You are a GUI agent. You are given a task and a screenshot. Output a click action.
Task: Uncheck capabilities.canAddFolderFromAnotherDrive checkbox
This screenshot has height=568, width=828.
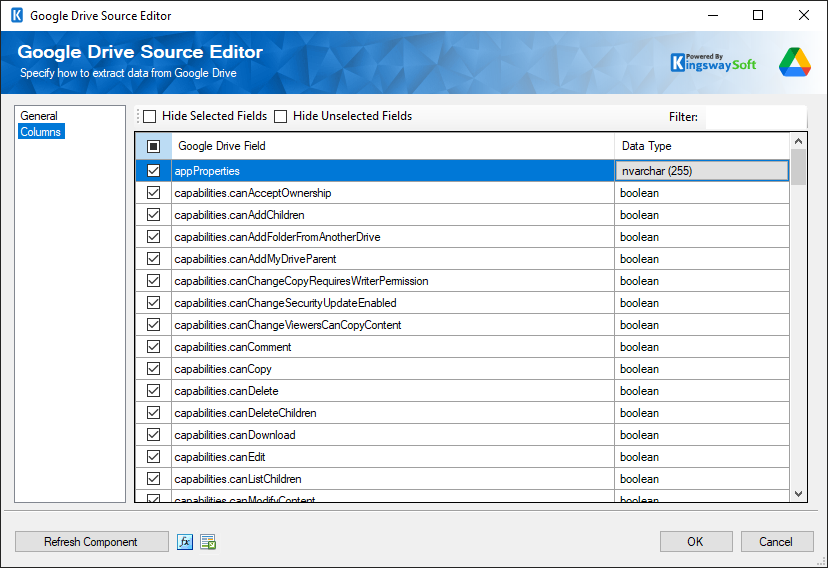point(154,236)
